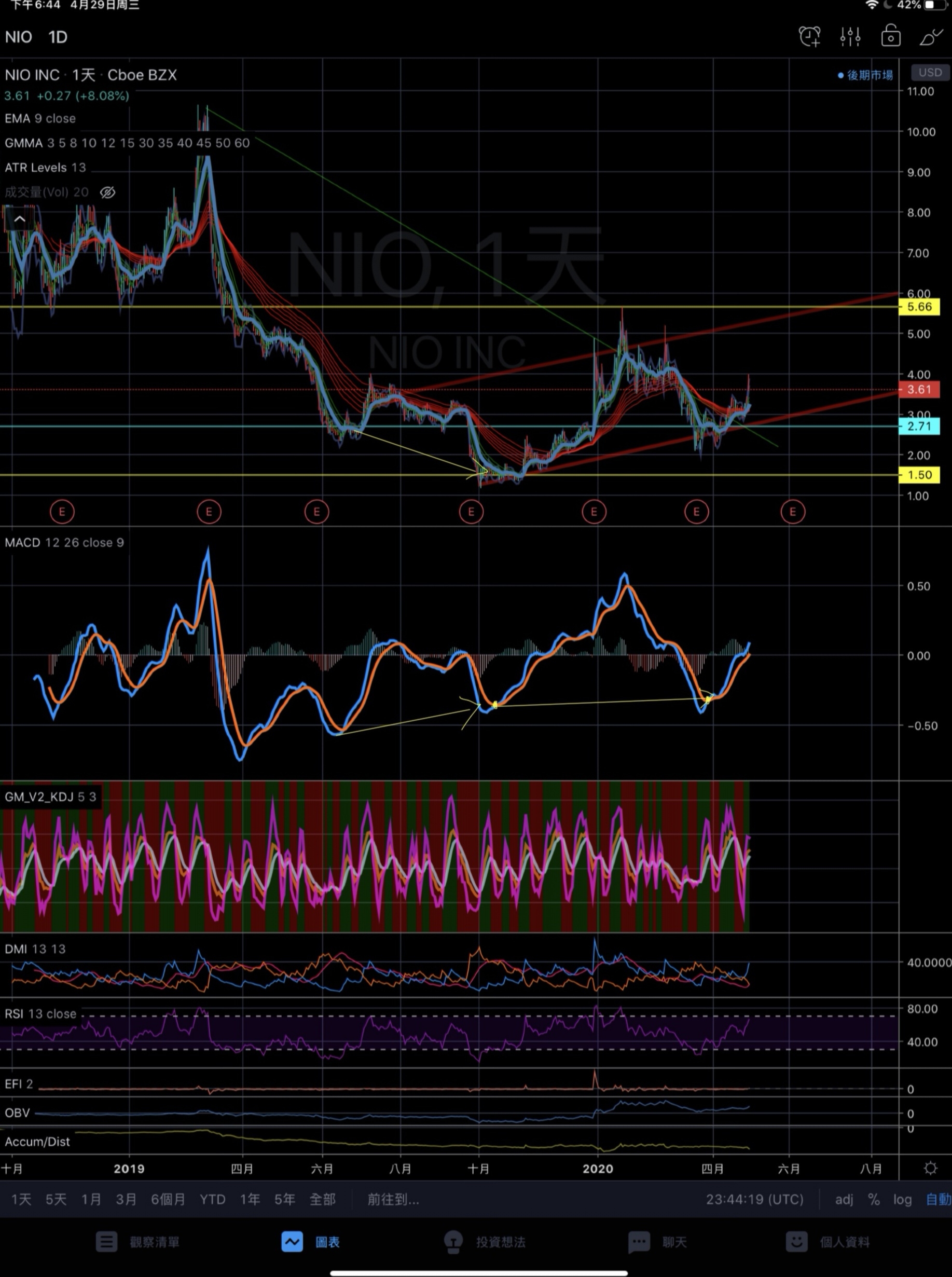Open chart settings gear icon
This screenshot has height=1277, width=952.
[x=930, y=1168]
